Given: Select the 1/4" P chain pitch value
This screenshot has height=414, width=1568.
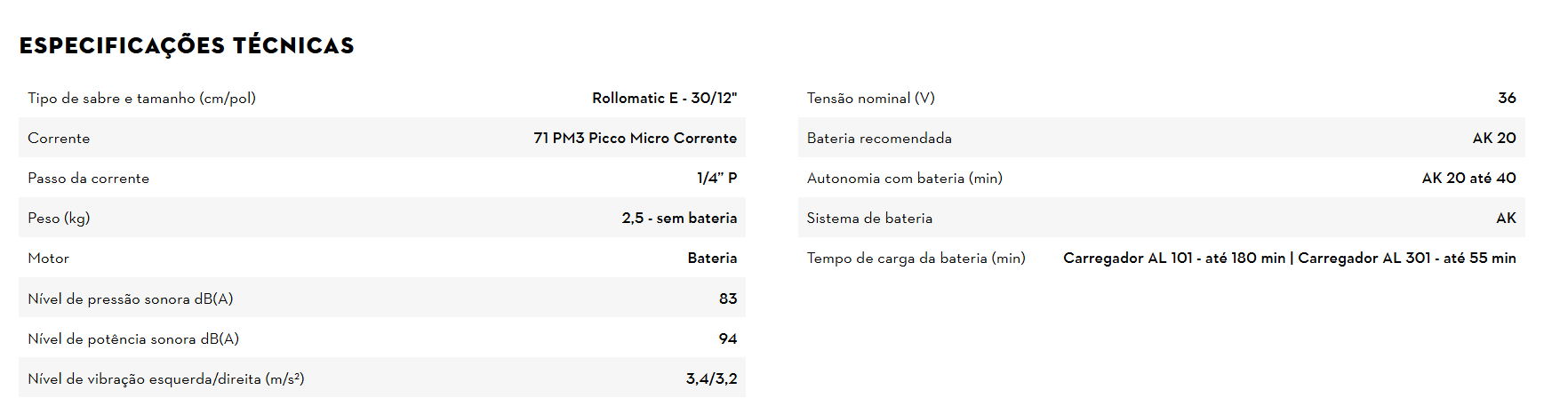Looking at the screenshot, I should pyautogui.click(x=716, y=178).
